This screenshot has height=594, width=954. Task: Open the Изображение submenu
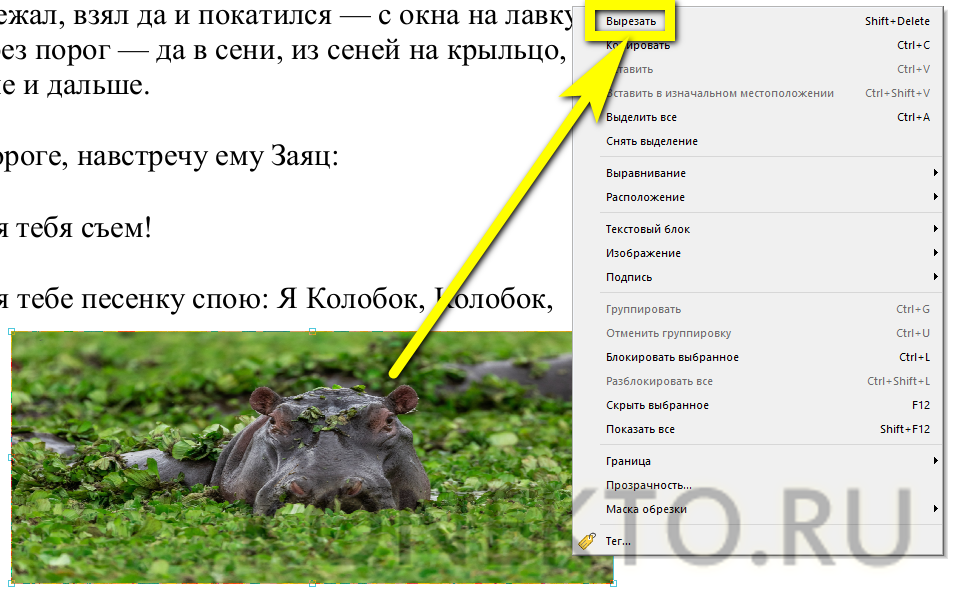point(643,253)
